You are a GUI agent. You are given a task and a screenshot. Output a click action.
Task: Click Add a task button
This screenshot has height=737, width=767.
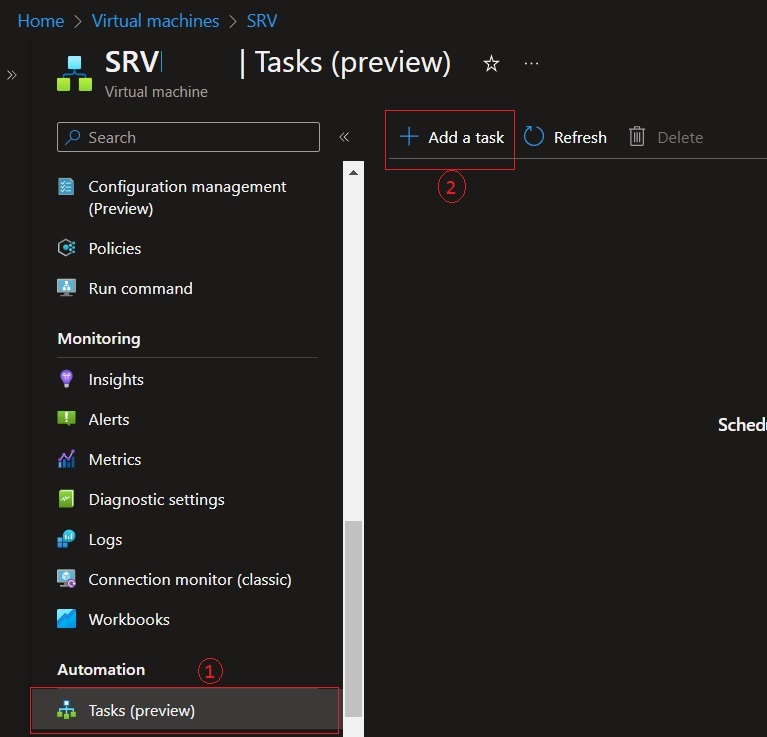point(451,138)
